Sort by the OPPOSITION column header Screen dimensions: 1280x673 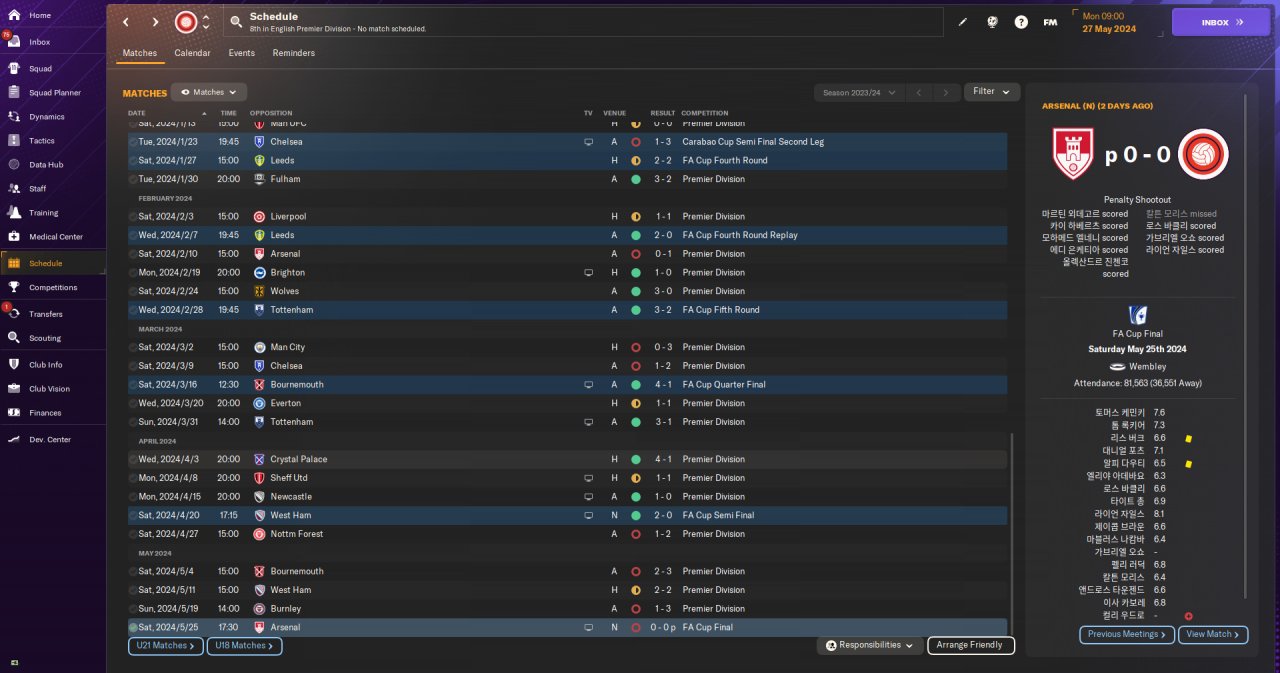[x=271, y=113]
